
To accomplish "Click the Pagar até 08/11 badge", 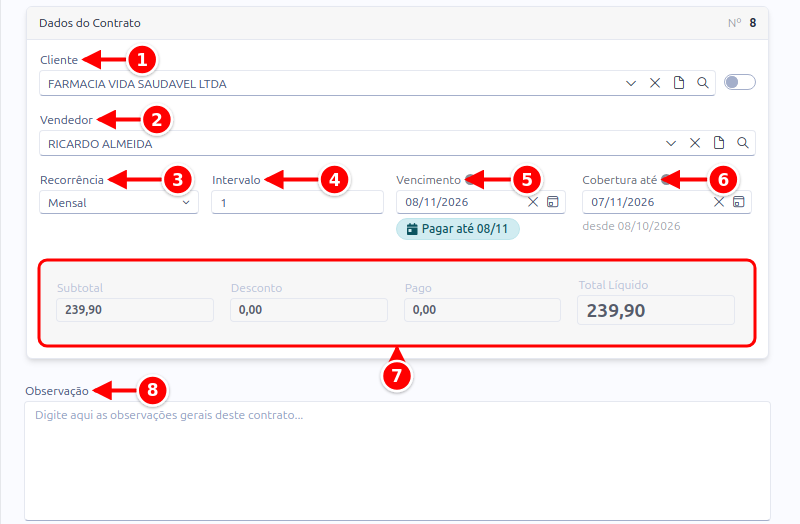I will point(458,229).
